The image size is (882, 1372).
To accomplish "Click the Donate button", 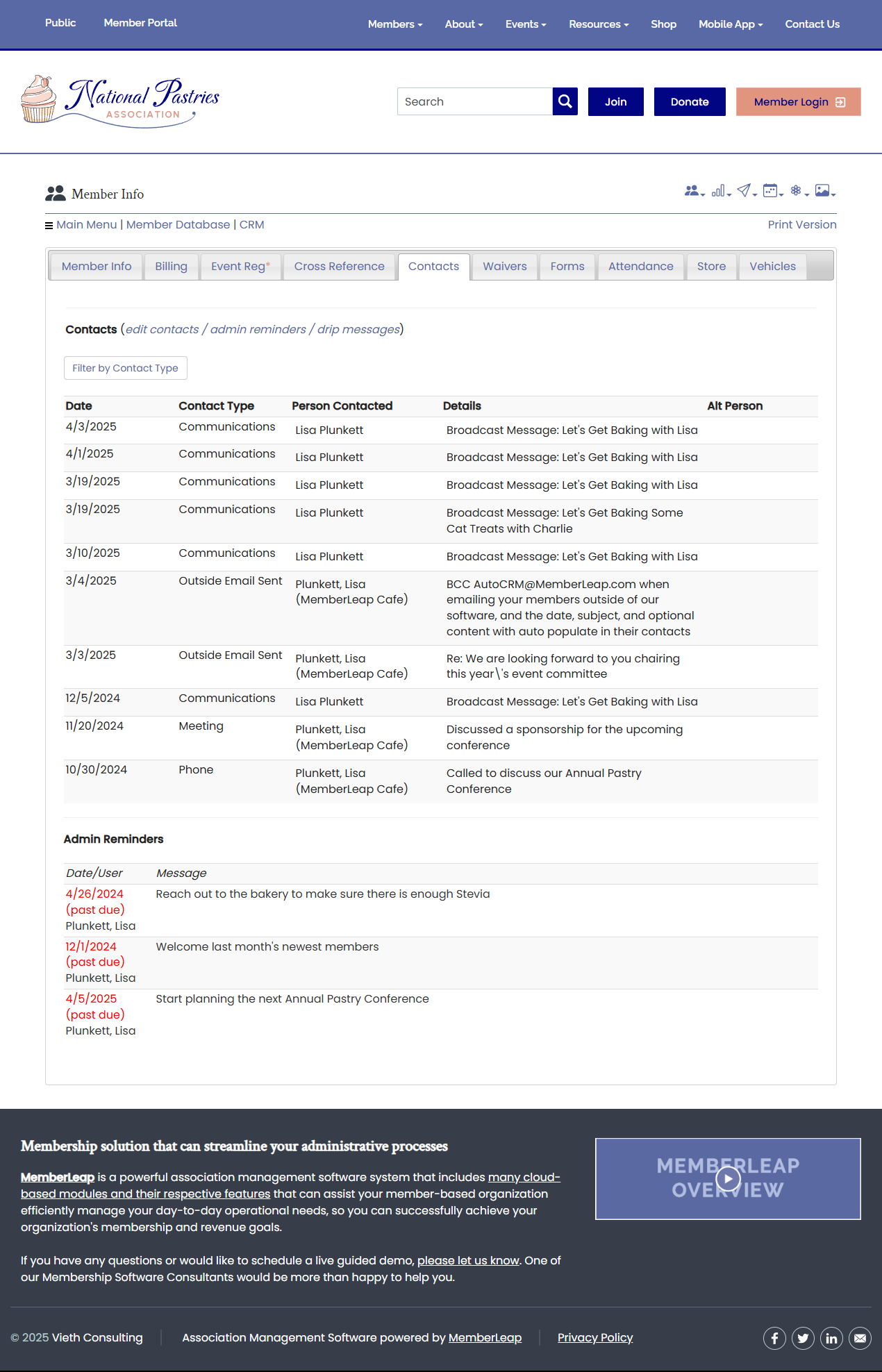I will [690, 101].
